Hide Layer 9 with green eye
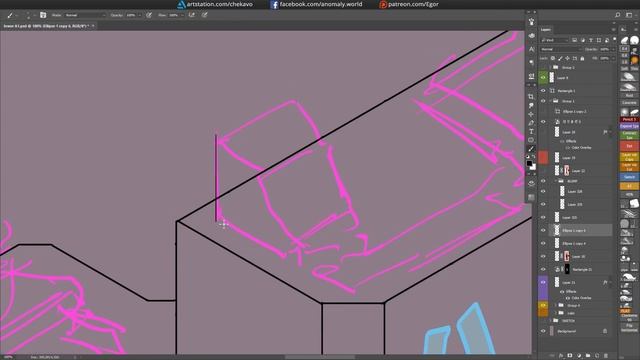Viewport: 640px width, 360px height. pos(543,78)
